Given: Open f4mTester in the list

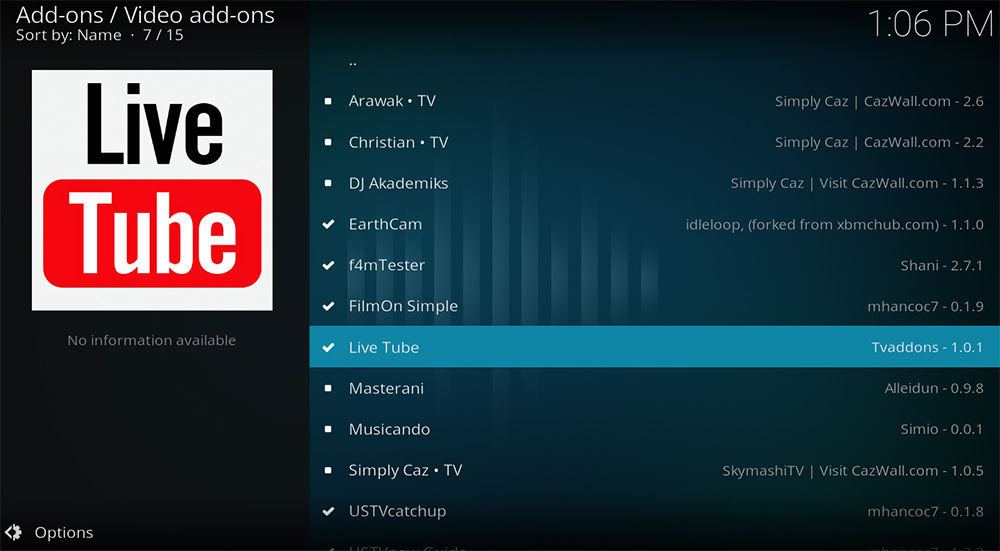Looking at the screenshot, I should (x=654, y=265).
